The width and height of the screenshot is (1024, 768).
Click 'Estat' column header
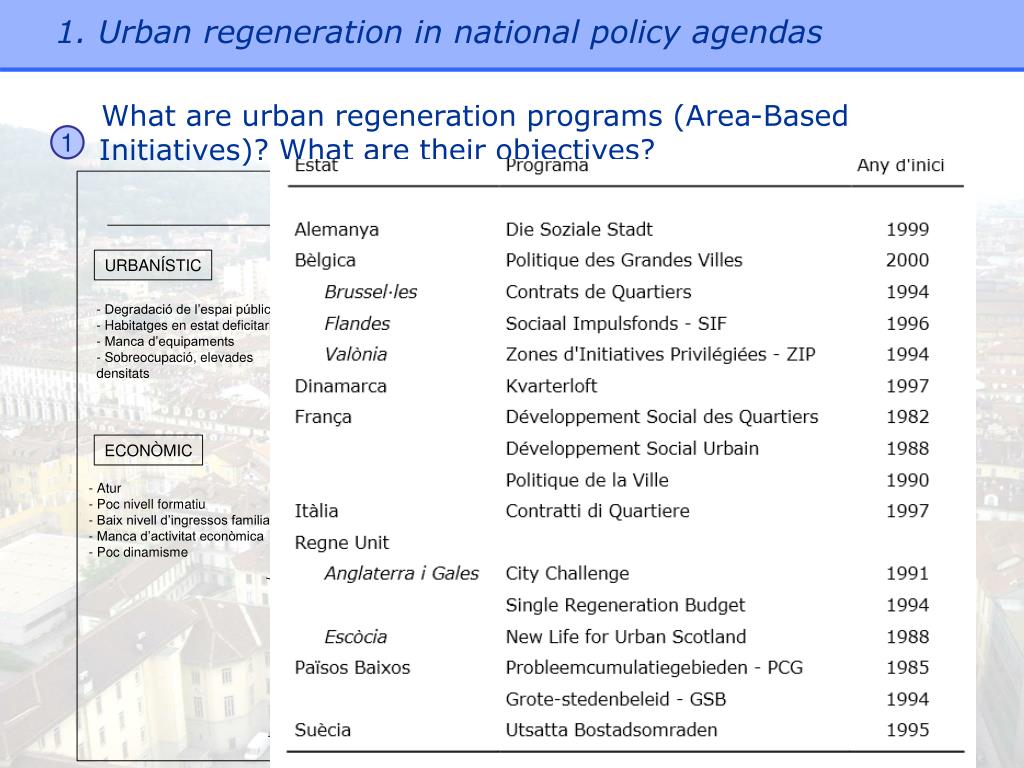(x=316, y=166)
